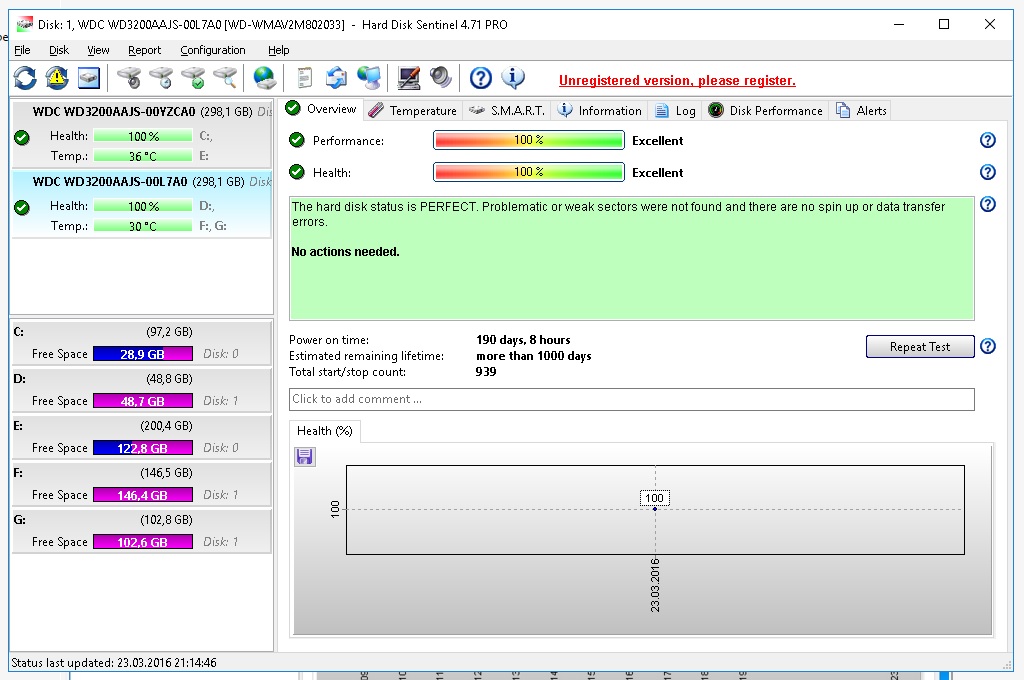The height and width of the screenshot is (680, 1024).
Task: Click the E: drive free space bar
Action: click(142, 448)
